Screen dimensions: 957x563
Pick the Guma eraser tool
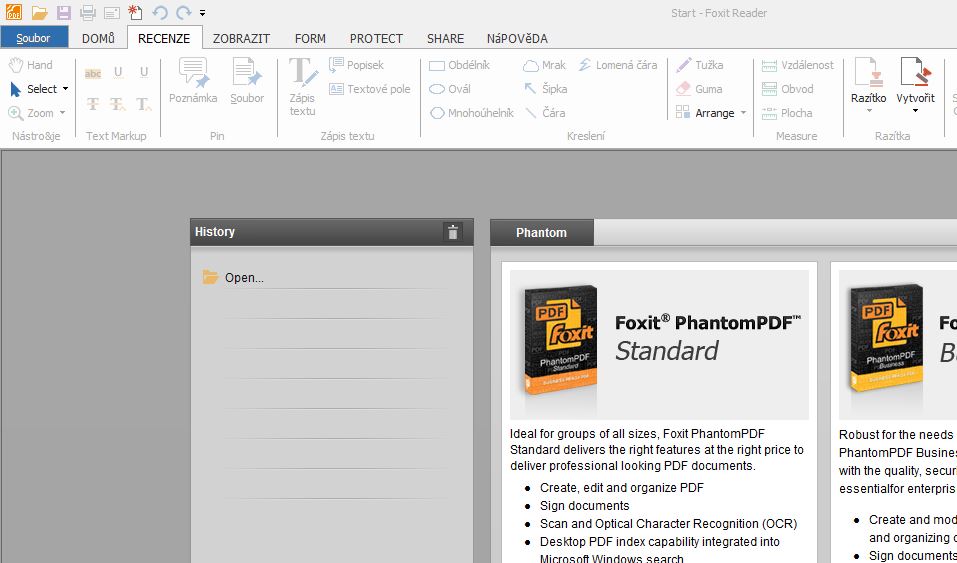[x=699, y=89]
